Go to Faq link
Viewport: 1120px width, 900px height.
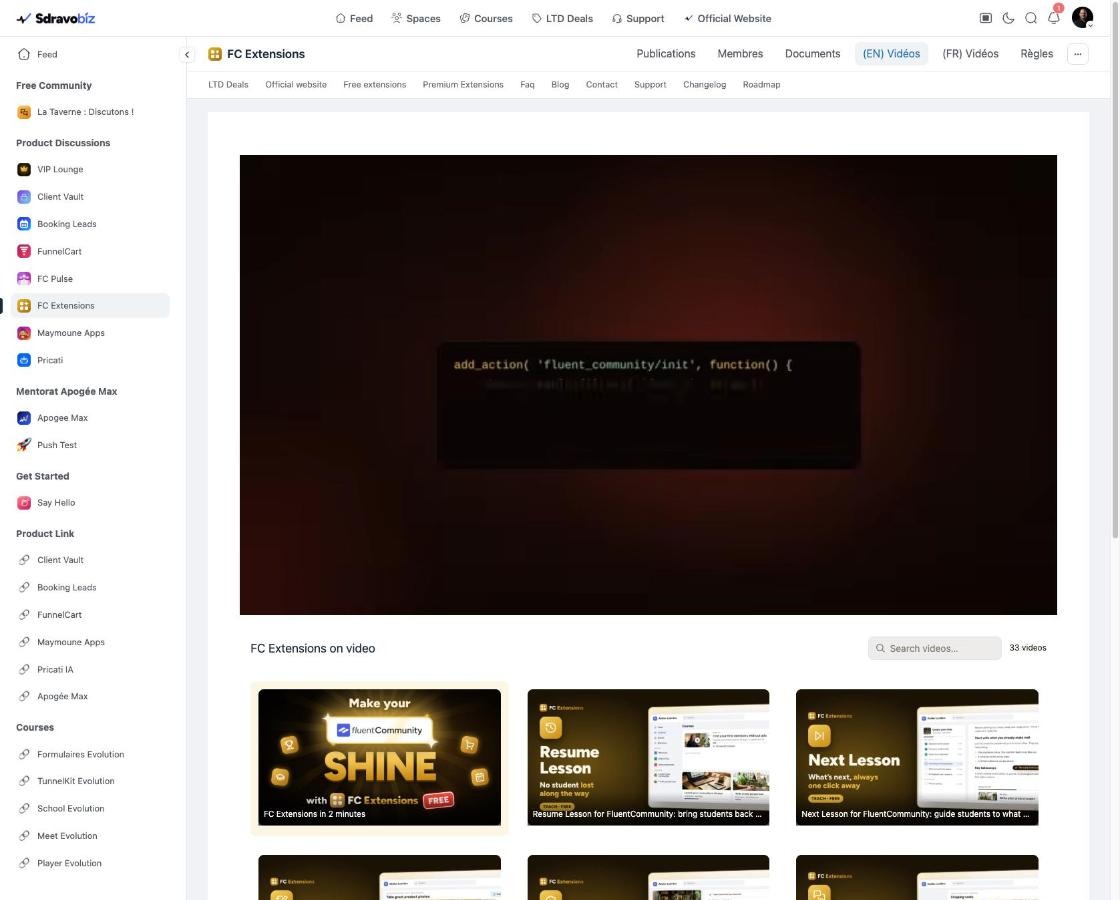(527, 84)
